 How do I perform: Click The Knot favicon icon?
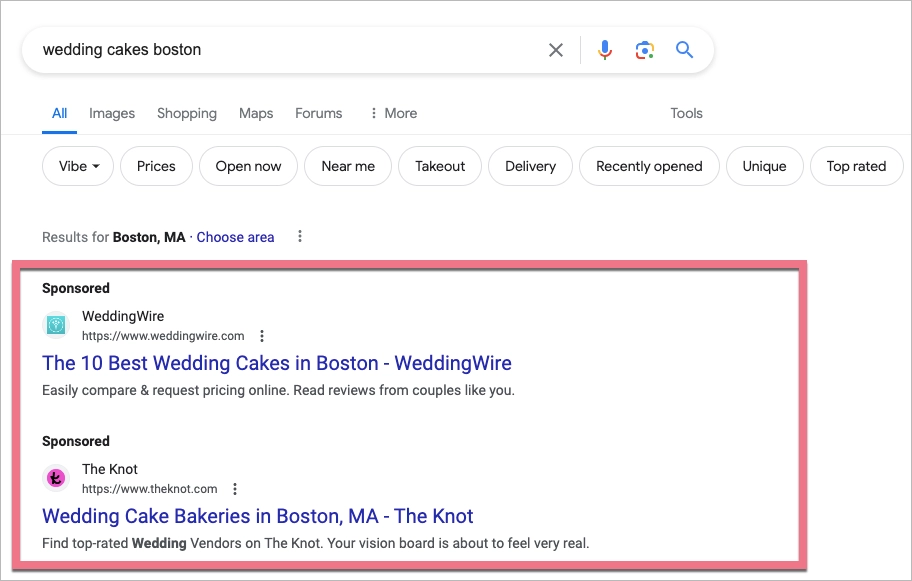[x=56, y=478]
